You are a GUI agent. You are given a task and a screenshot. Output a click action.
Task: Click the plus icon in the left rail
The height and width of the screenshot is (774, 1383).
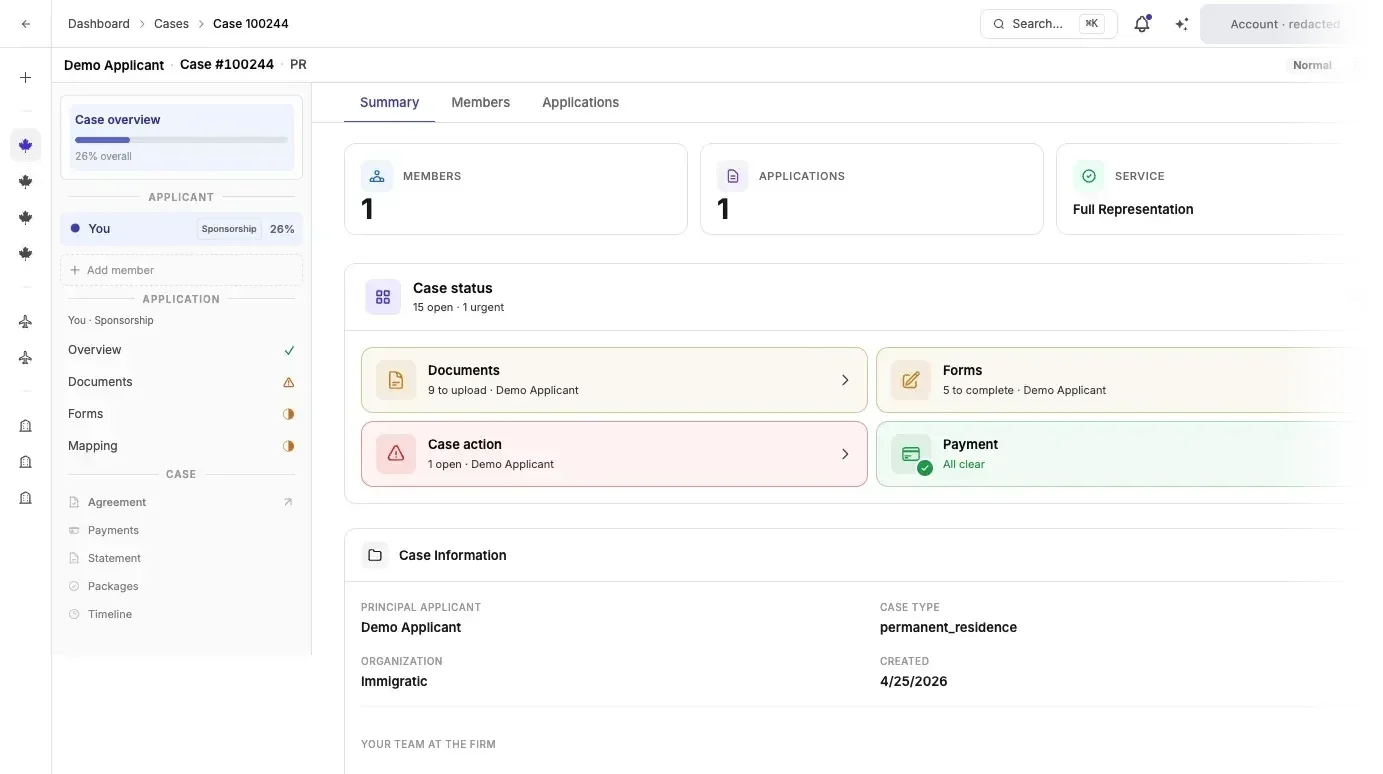(x=26, y=77)
